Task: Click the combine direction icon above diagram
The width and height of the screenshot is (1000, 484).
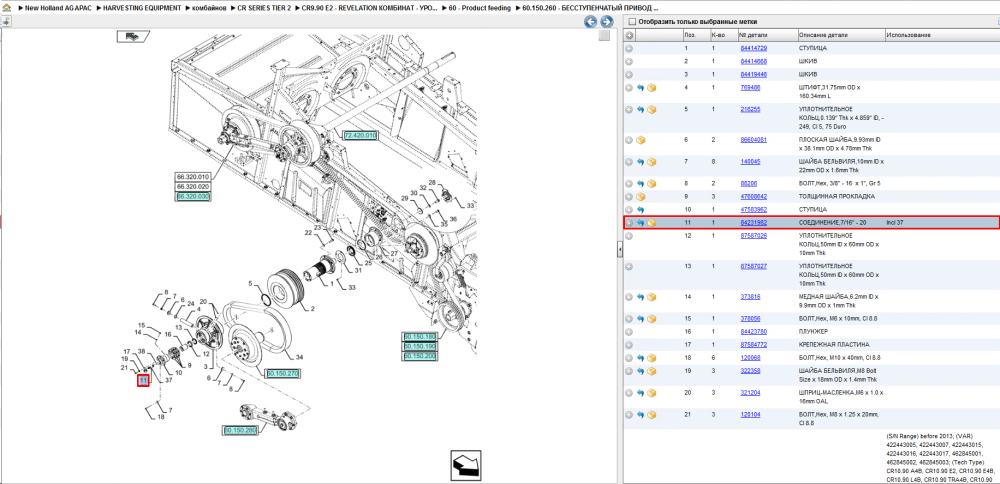Action: click(x=132, y=36)
